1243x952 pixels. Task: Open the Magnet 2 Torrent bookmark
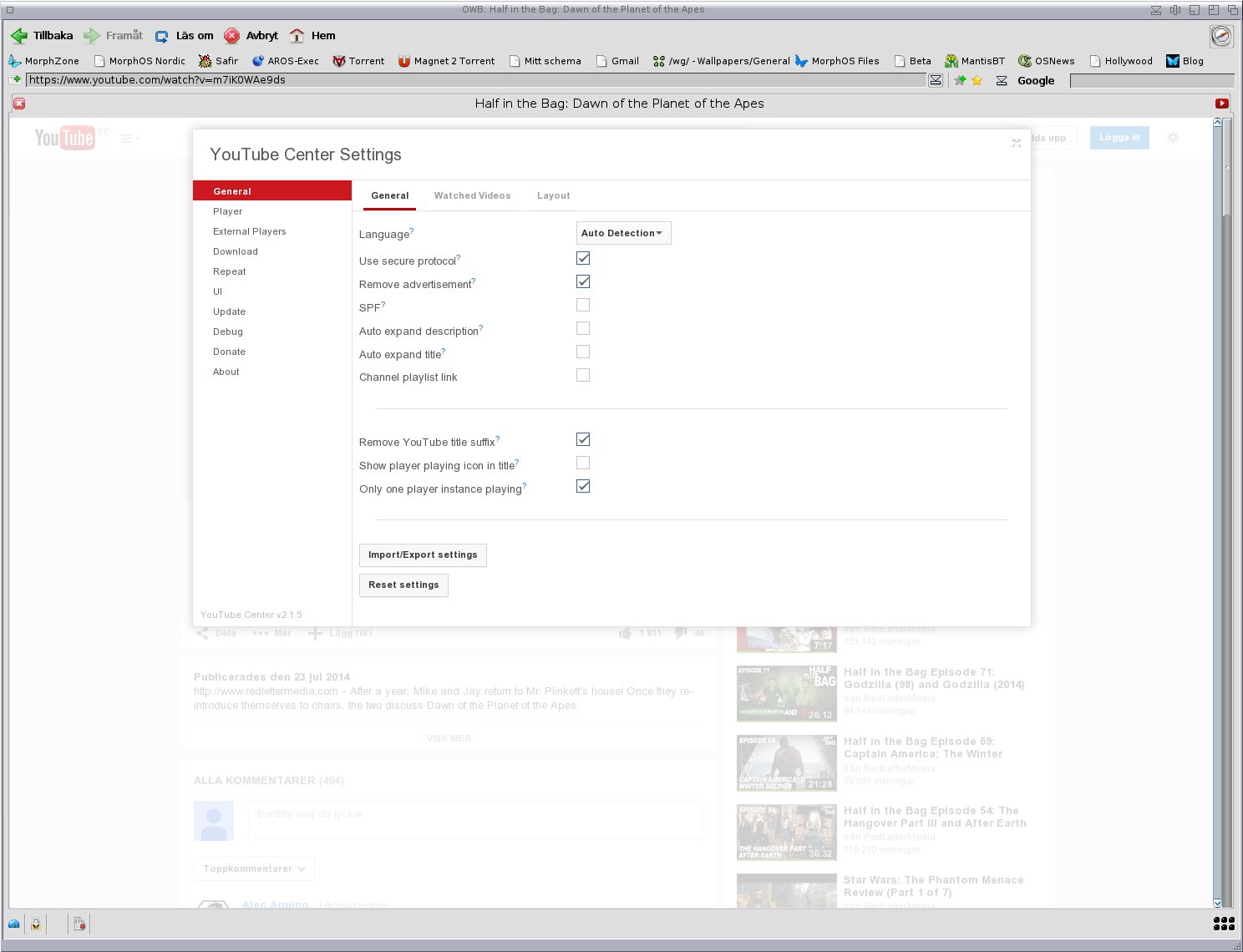tap(446, 61)
